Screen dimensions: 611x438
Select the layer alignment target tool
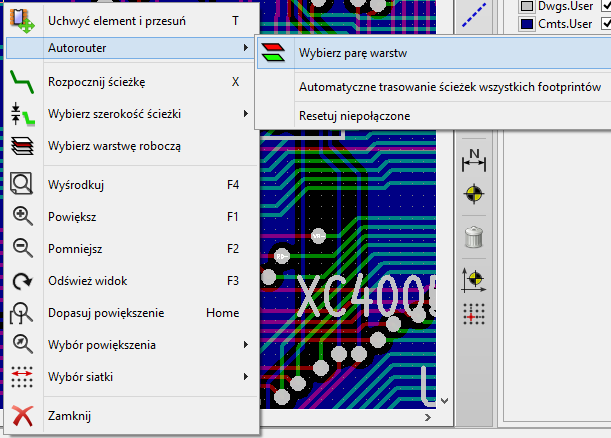[474, 194]
